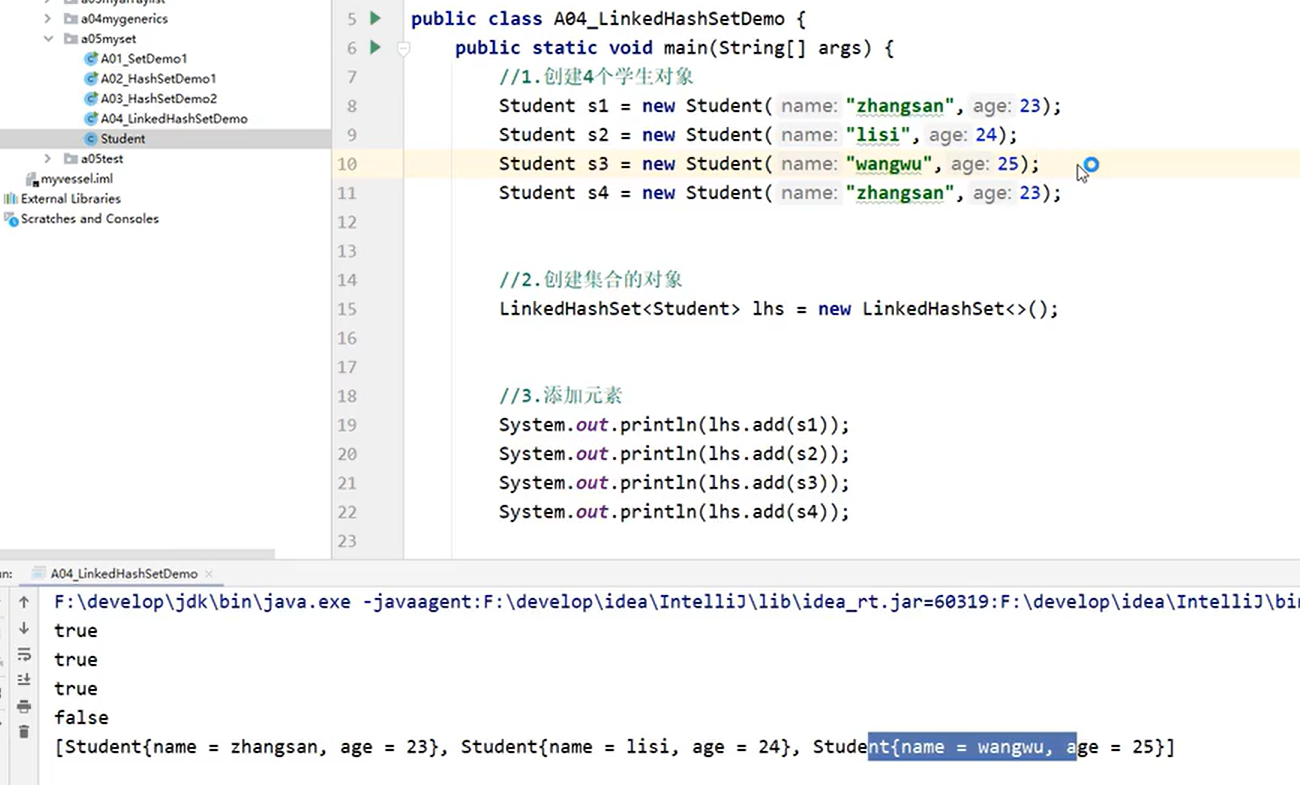Click the class icon beside A02_HashSetDemo1
The image size is (1300, 785).
point(91,79)
